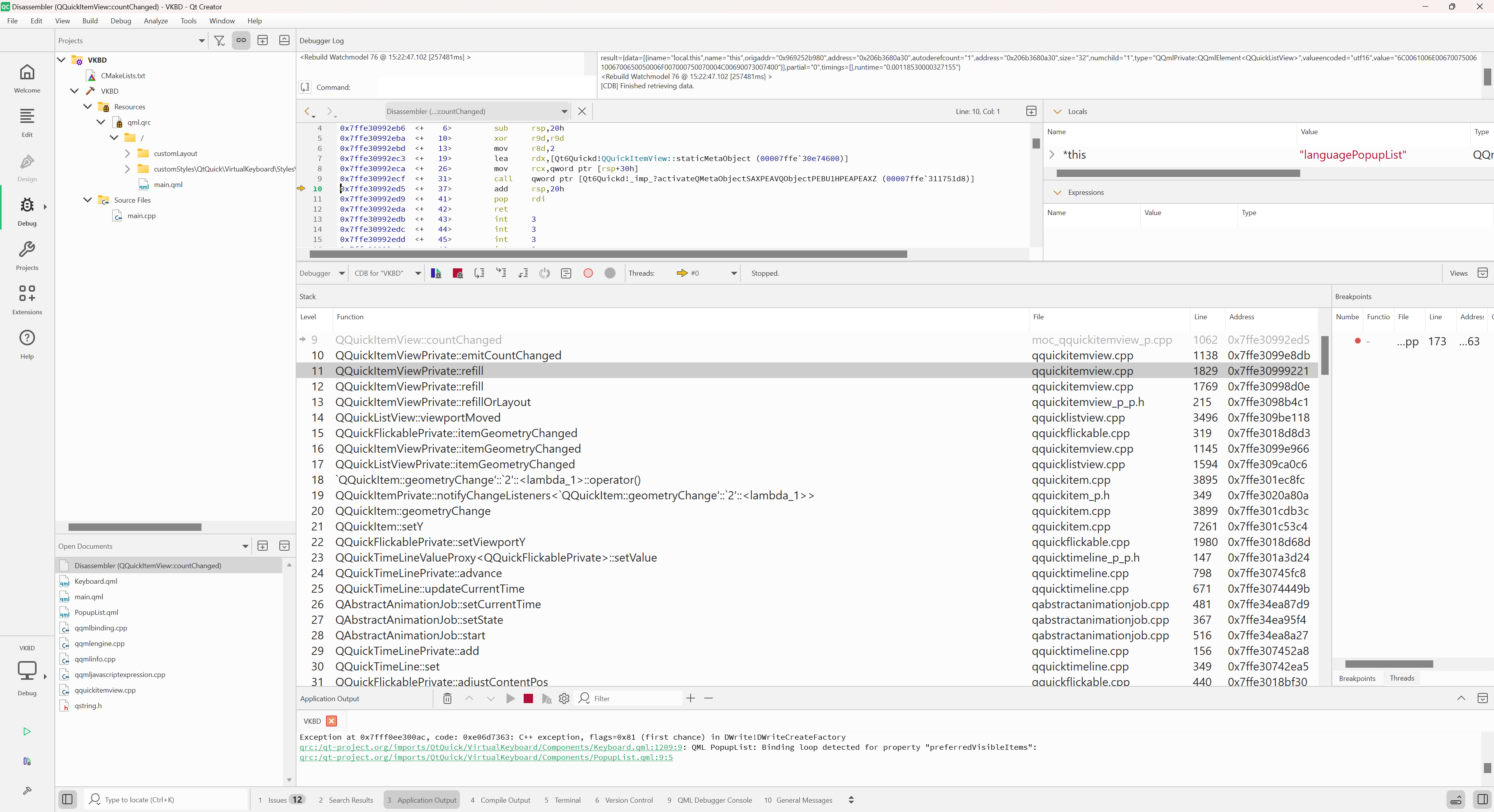This screenshot has height=812, width=1494.
Task: Split the Projects side pane
Action: [x=263, y=40]
